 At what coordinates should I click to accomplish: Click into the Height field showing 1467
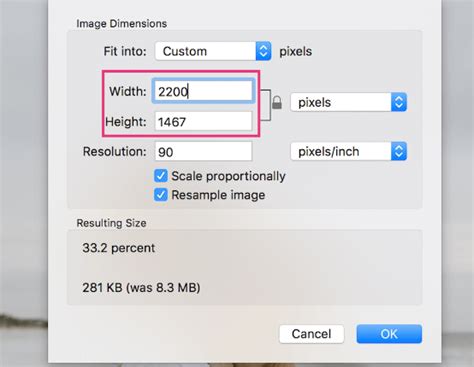pyautogui.click(x=203, y=121)
